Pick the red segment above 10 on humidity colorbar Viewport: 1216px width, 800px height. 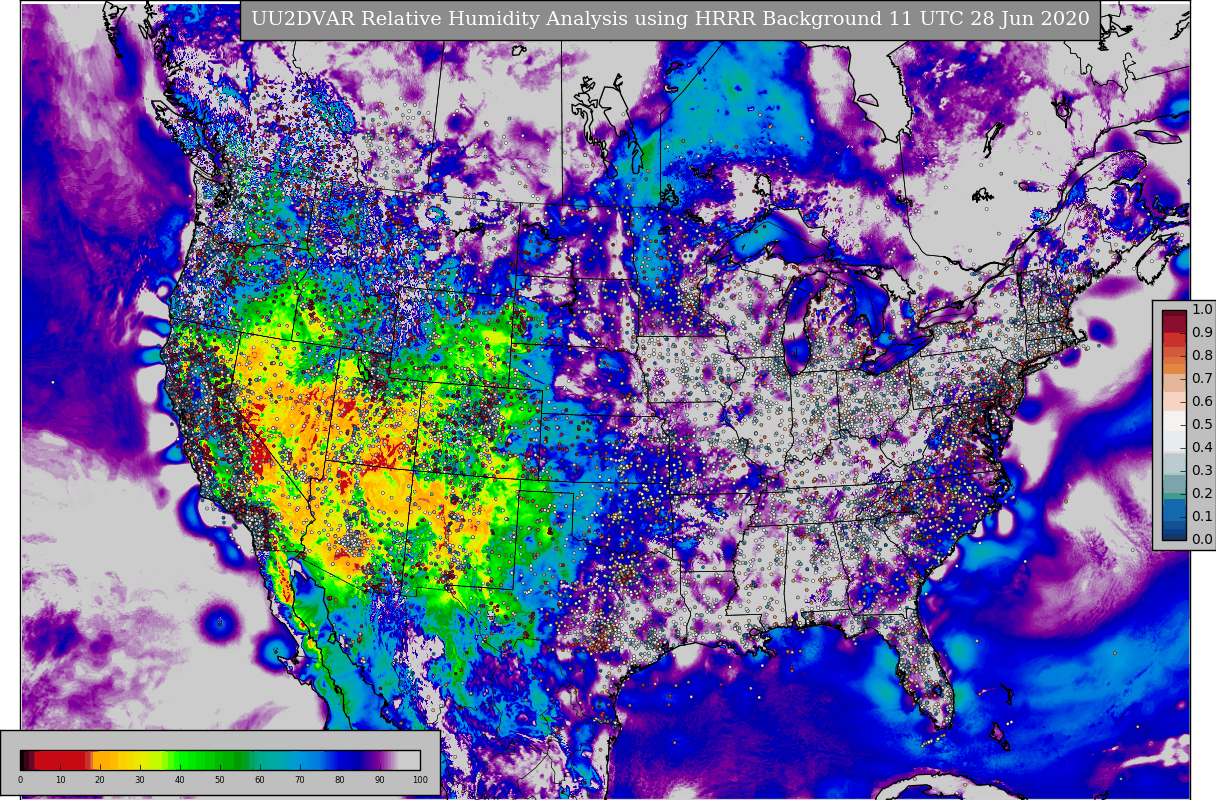[60, 760]
